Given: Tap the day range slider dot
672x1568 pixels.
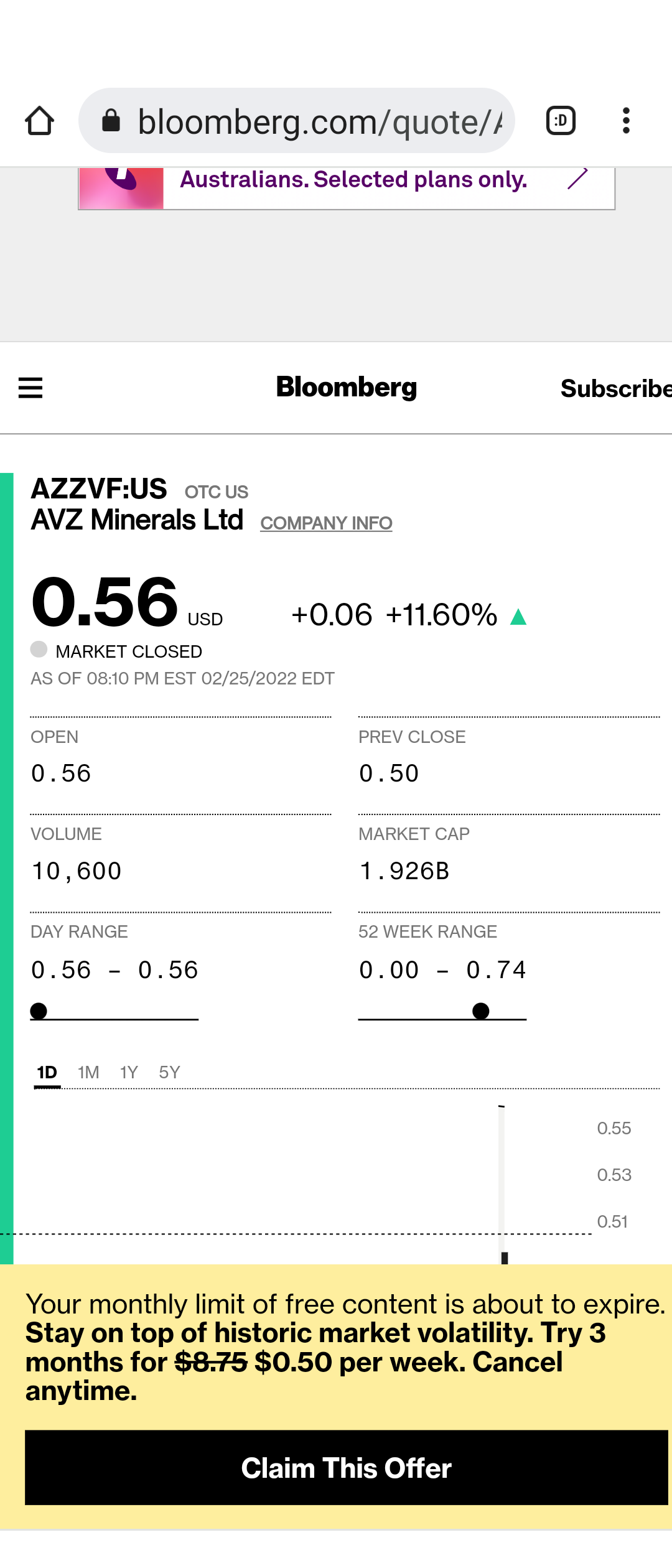Looking at the screenshot, I should [x=39, y=1011].
